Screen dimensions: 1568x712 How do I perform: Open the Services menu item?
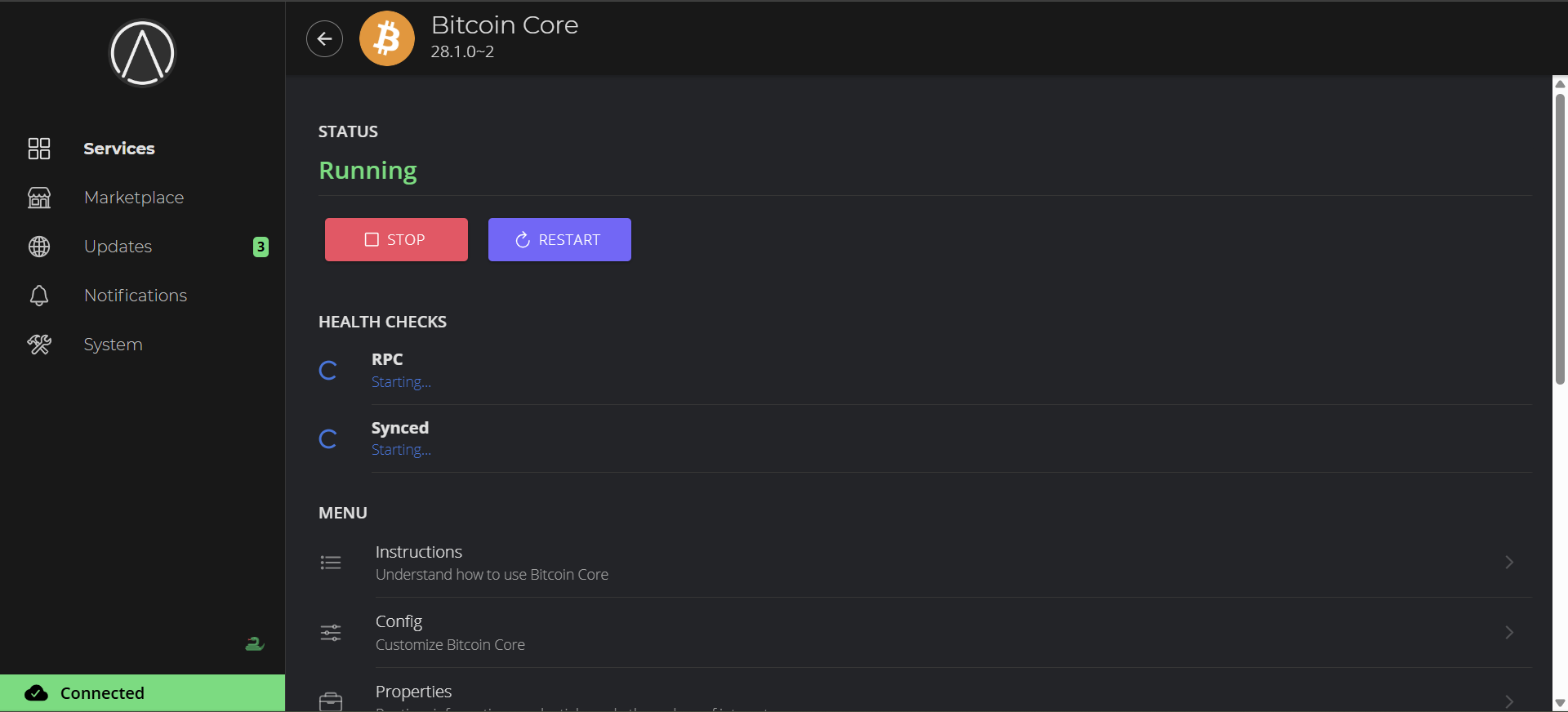(119, 149)
